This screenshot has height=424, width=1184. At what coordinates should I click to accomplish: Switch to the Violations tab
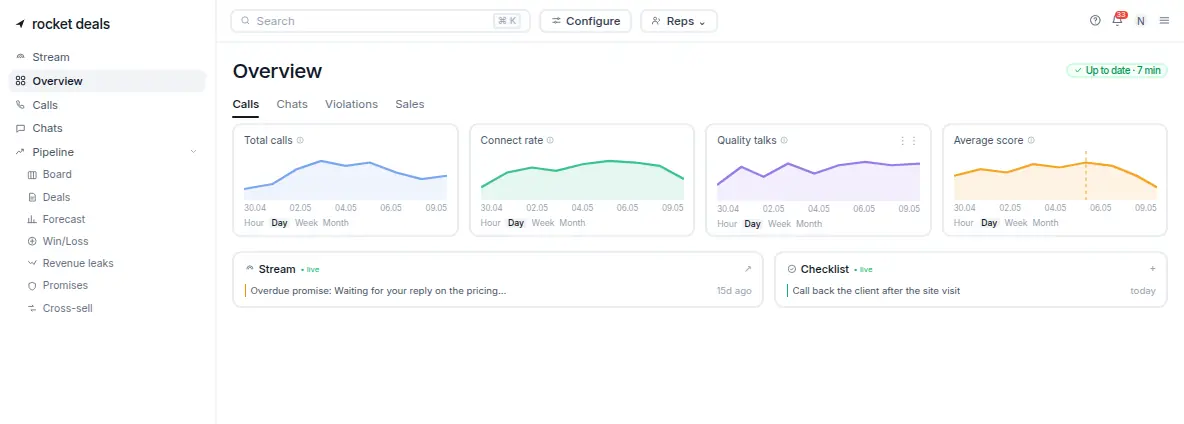coord(351,104)
